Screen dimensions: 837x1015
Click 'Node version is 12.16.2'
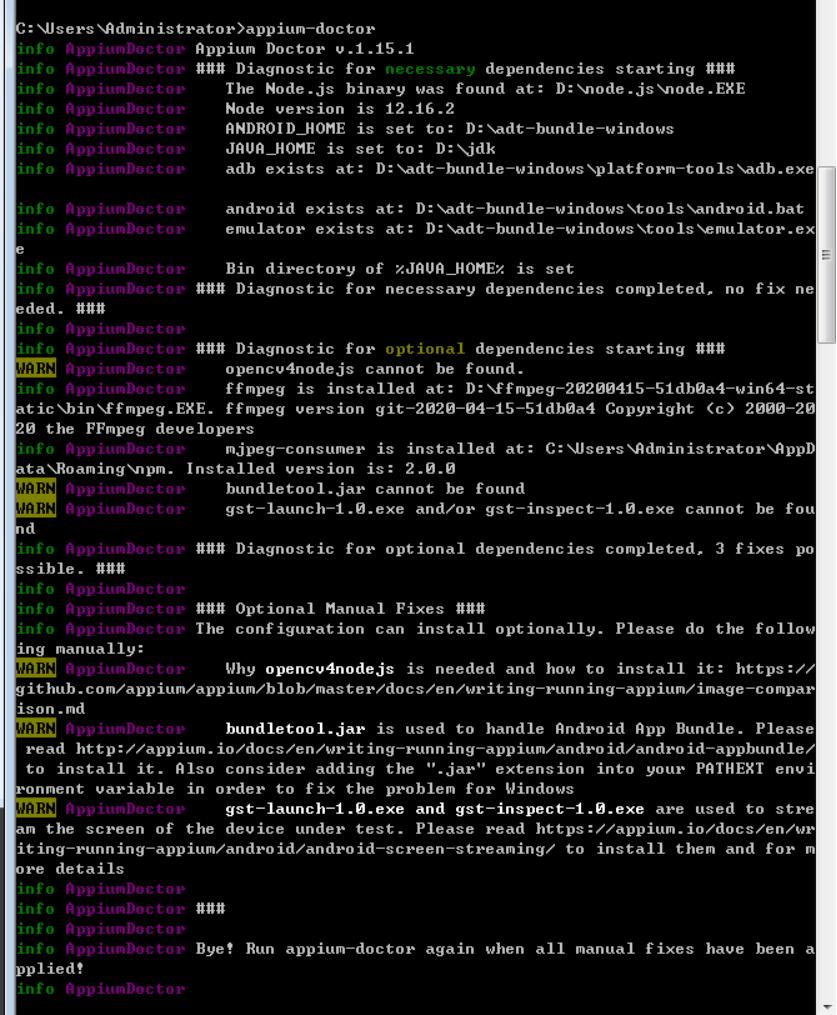coord(340,109)
